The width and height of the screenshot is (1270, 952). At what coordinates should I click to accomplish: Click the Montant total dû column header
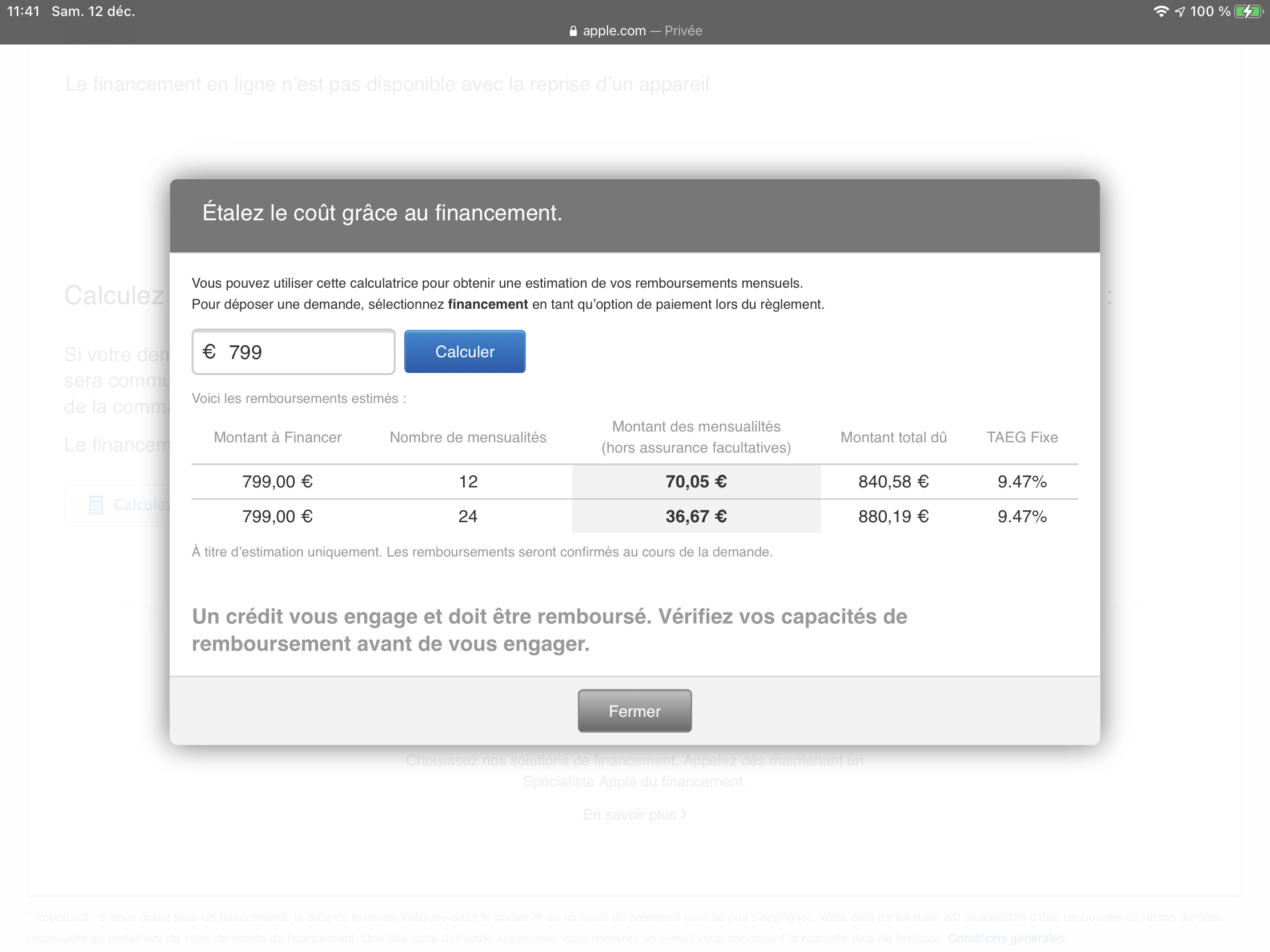893,437
